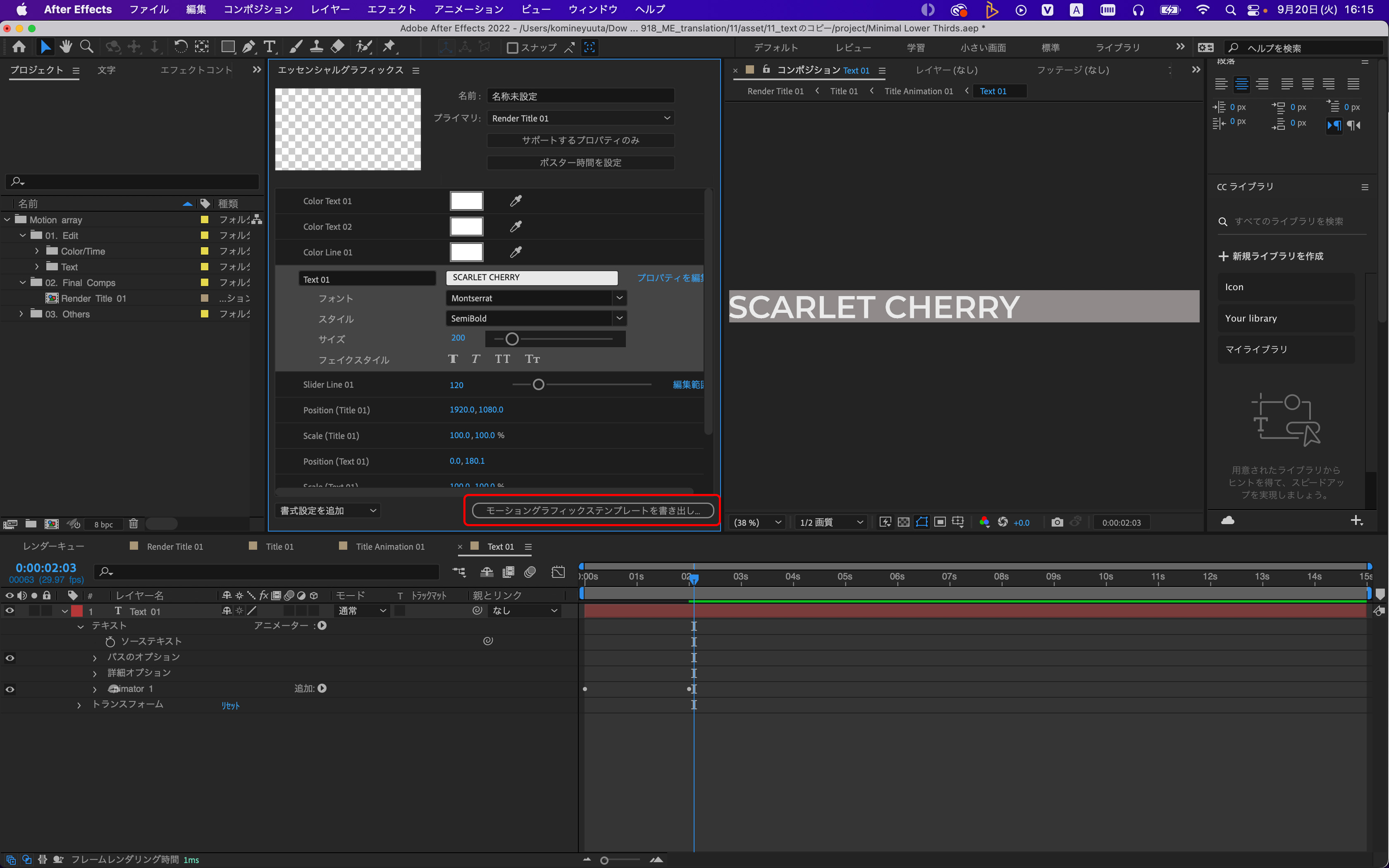Open the Animation menu
Viewport: 1389px width, 868px height.
point(469,9)
